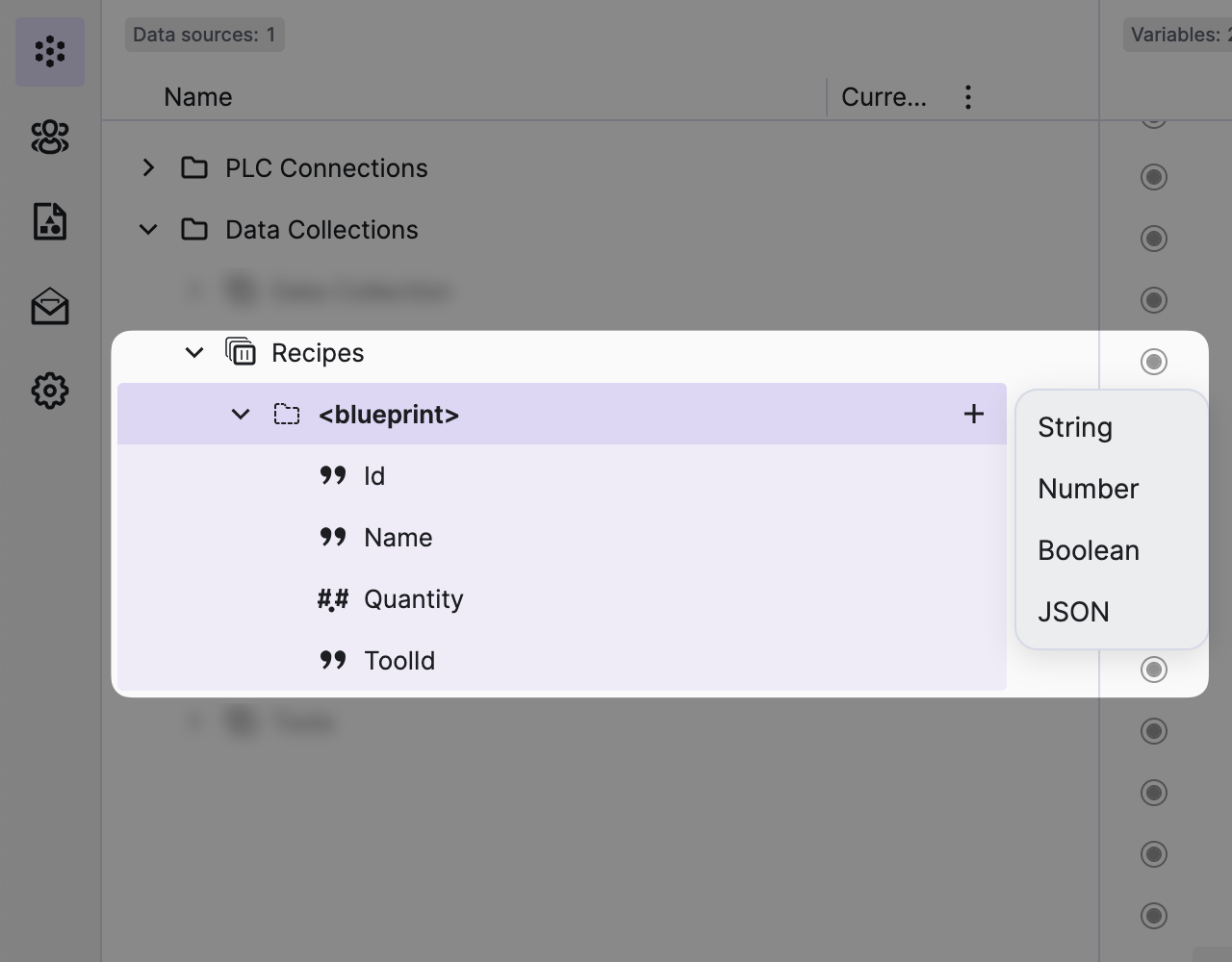Image resolution: width=1232 pixels, height=962 pixels.
Task: Choose Boolean from the type menu
Action: pos(1088,550)
